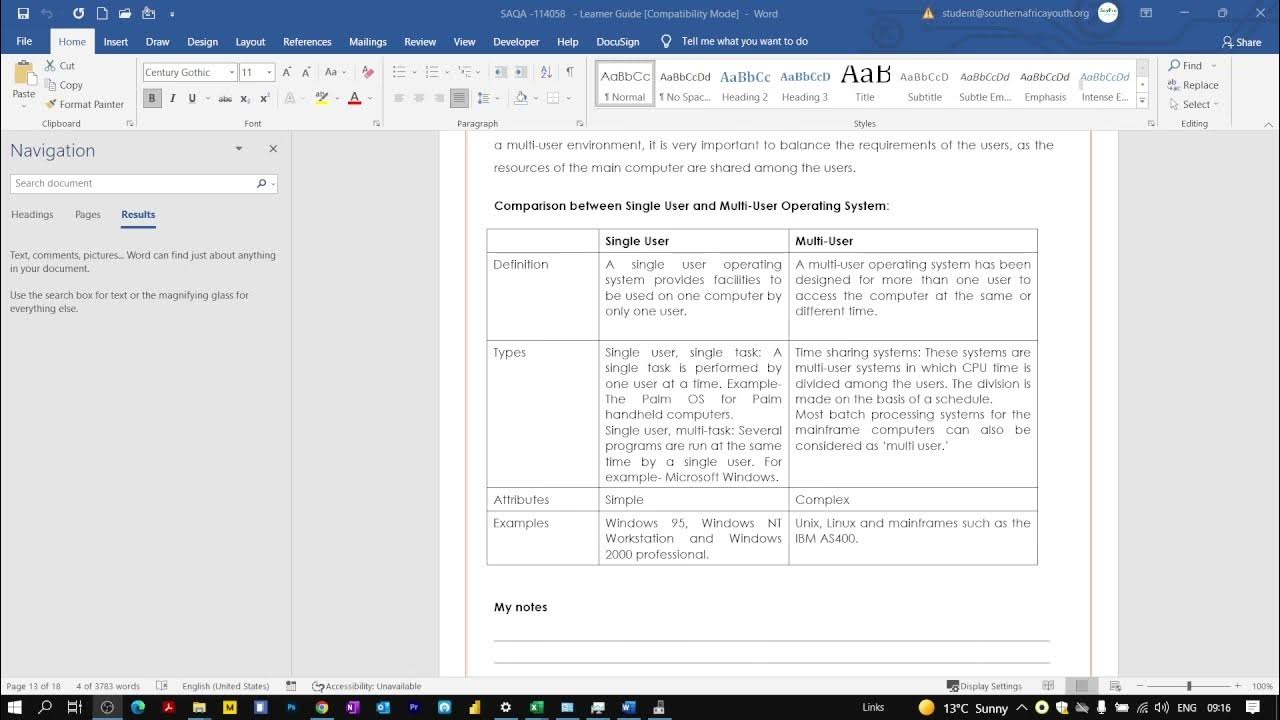Apply the Title style
Image resolution: width=1280 pixels, height=720 pixels.
point(865,84)
